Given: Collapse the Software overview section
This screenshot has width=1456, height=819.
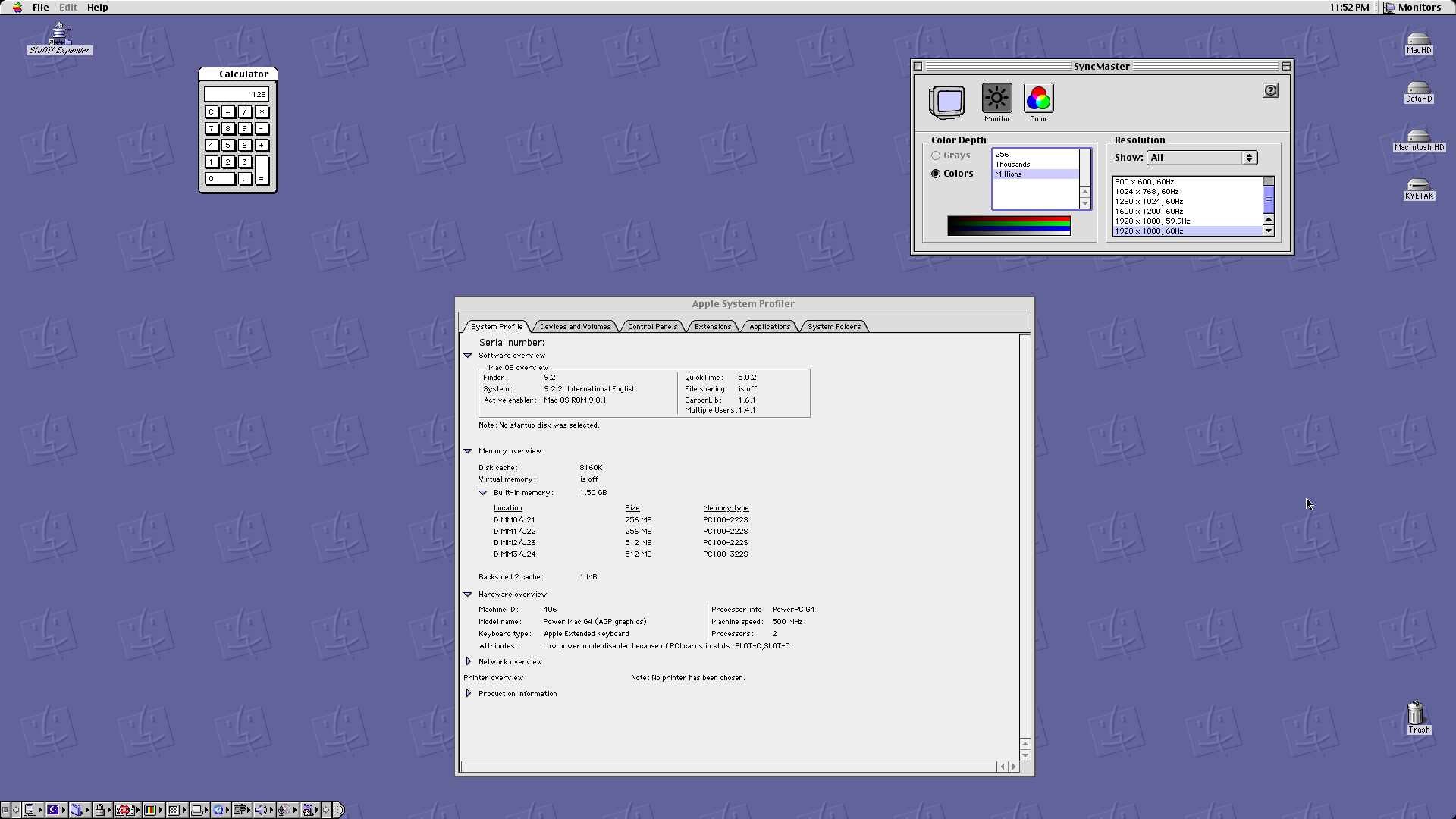Looking at the screenshot, I should coord(468,356).
